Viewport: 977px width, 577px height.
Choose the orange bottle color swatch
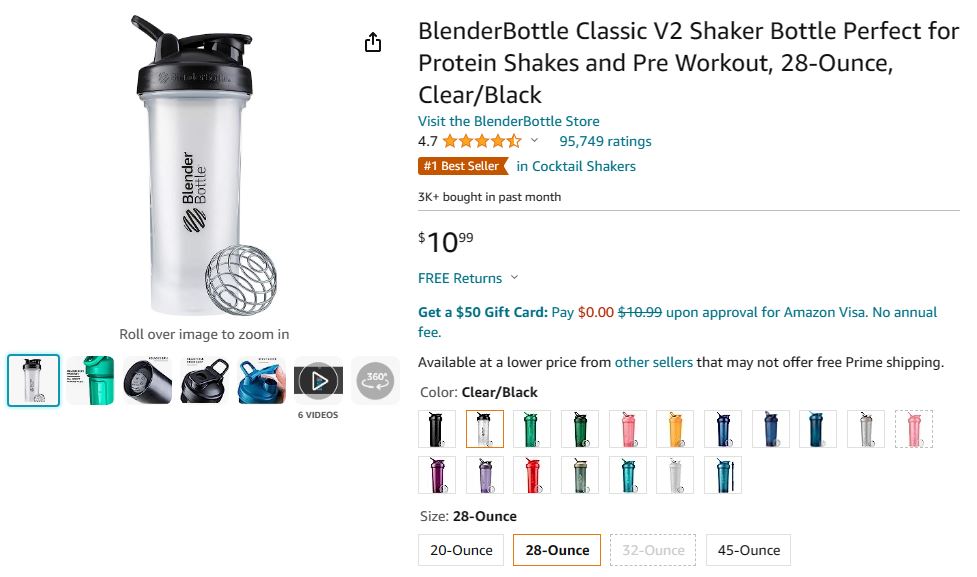[675, 429]
